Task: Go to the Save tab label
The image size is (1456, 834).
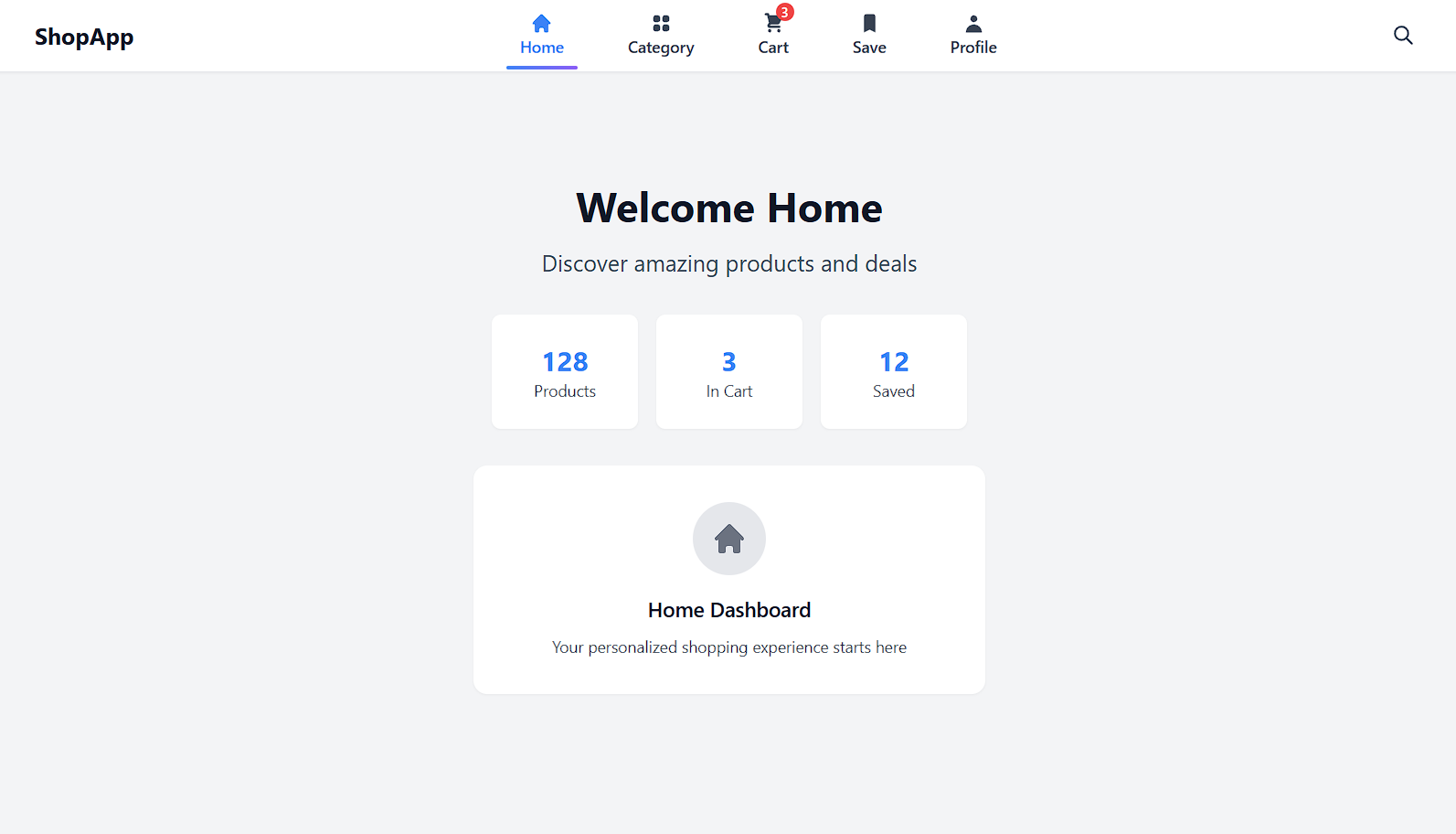Action: [x=869, y=48]
